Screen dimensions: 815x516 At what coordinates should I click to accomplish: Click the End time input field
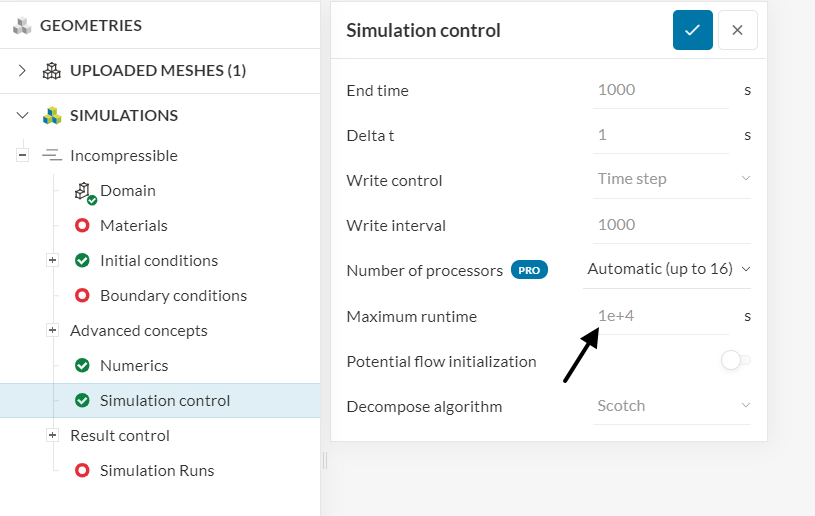point(660,90)
